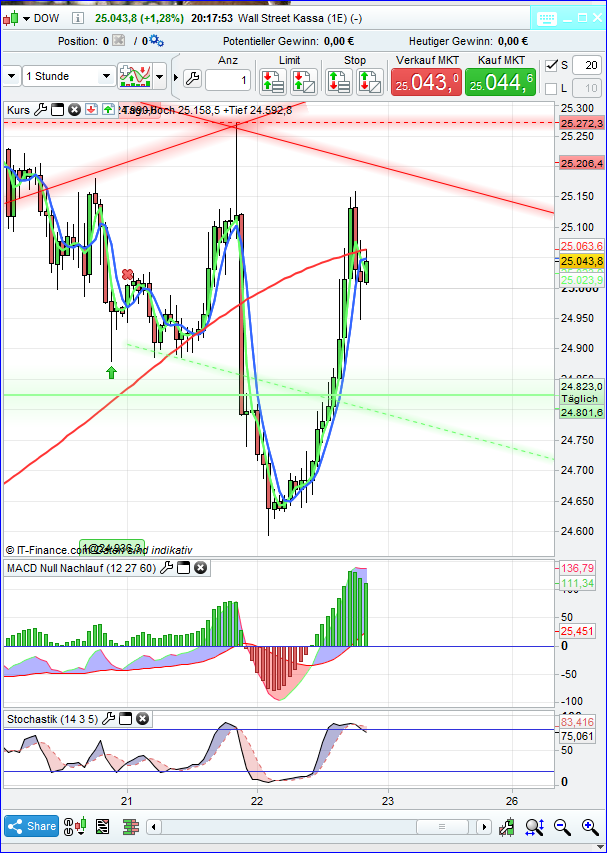Remove the Kurs panel with X icon
607x853 pixels.
tap(74, 110)
